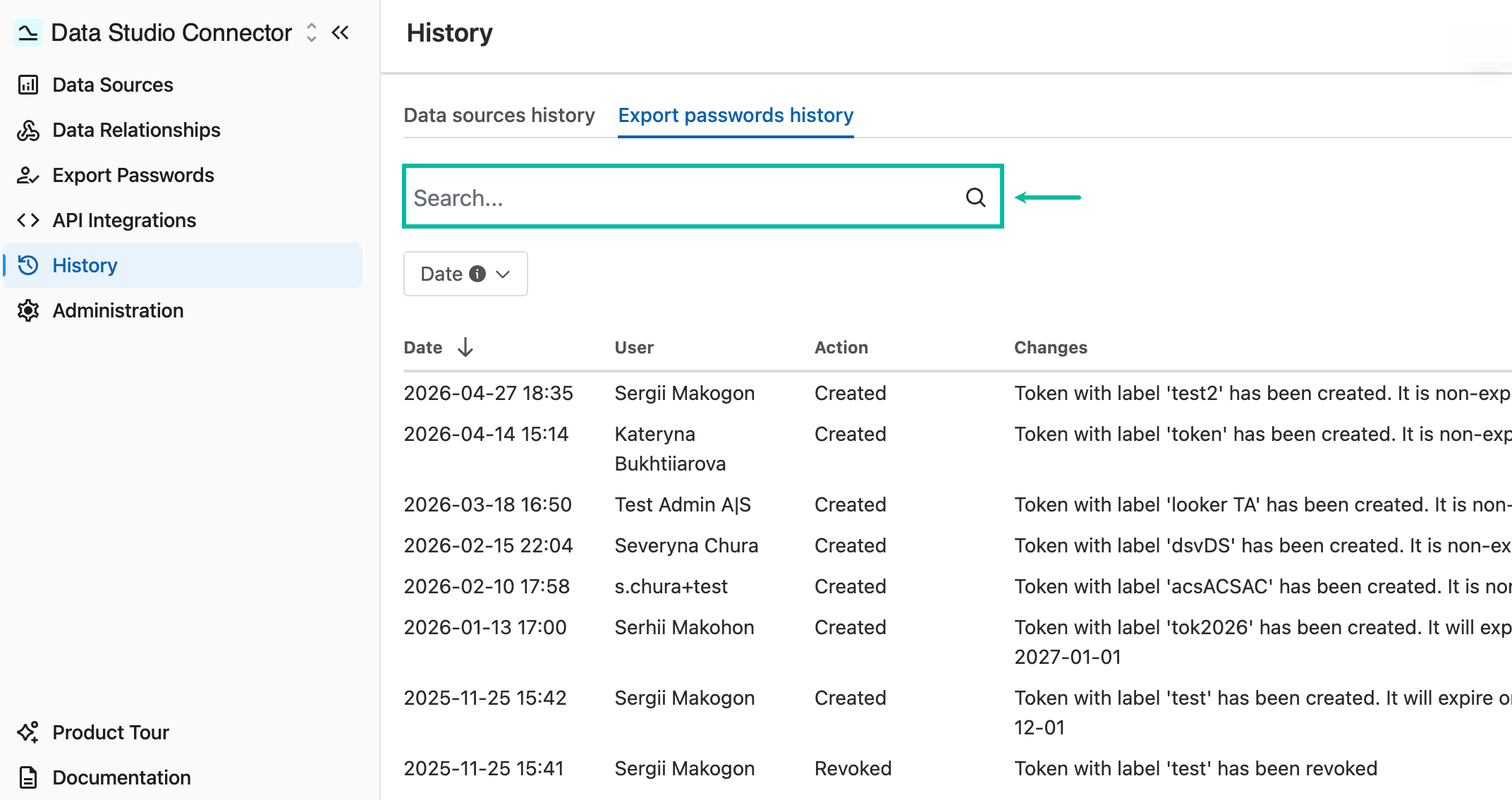Screen dimensions: 1512x800
Task: Open Administration settings page
Action: [x=118, y=310]
